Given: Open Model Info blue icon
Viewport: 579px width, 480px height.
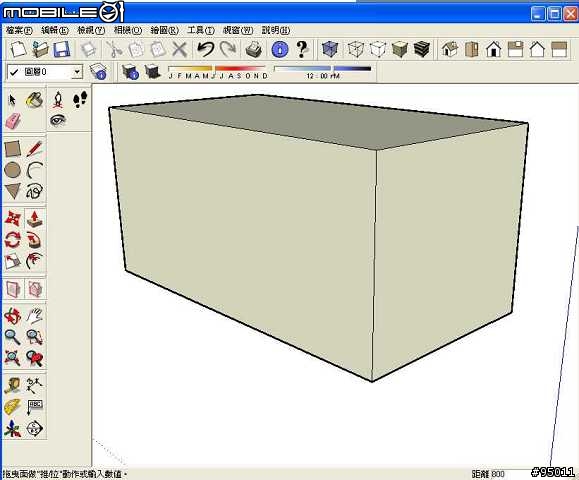Looking at the screenshot, I should coord(280,49).
